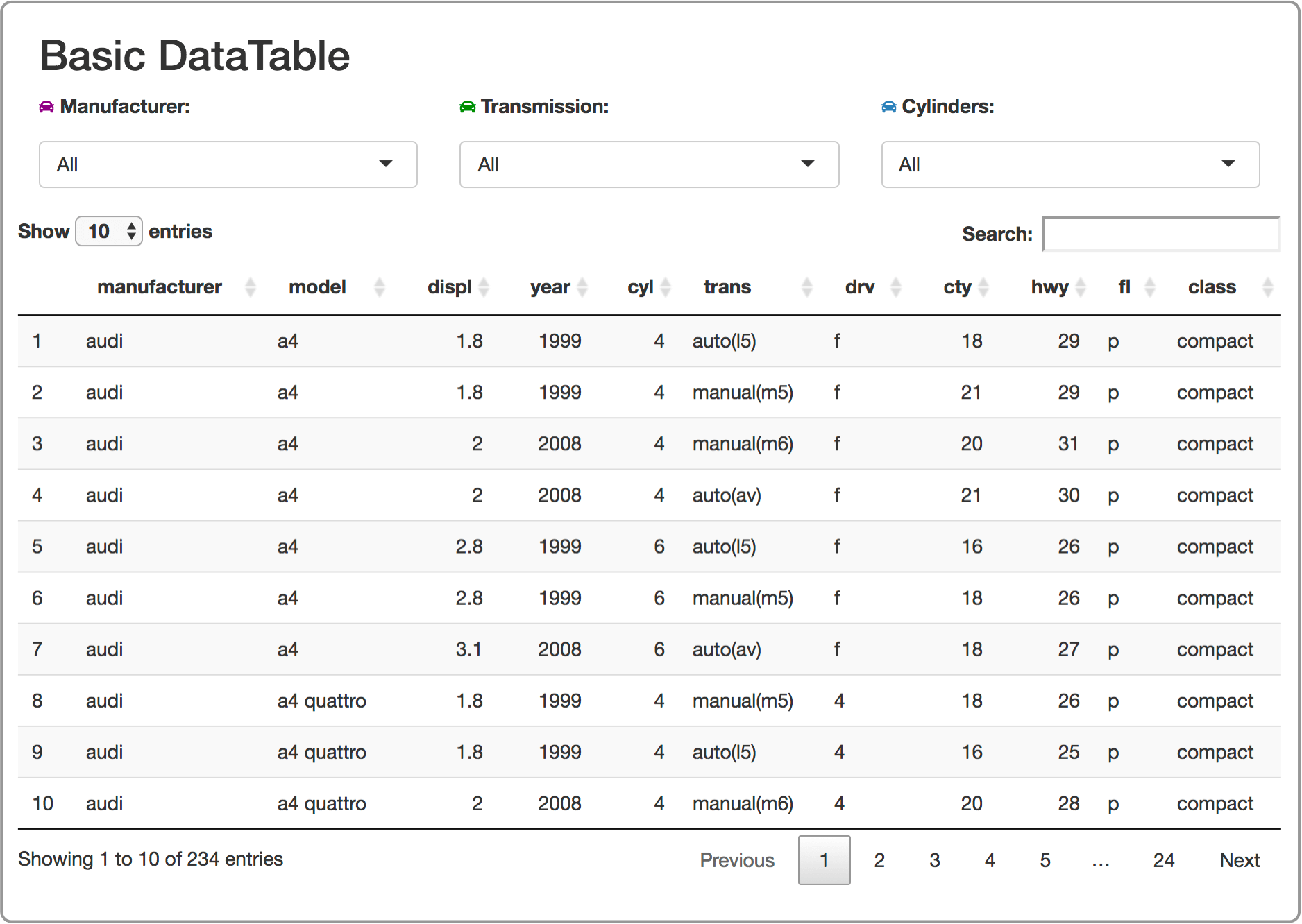This screenshot has width=1302, height=924.
Task: Expand the Transmission filter dropdown
Action: click(x=649, y=164)
